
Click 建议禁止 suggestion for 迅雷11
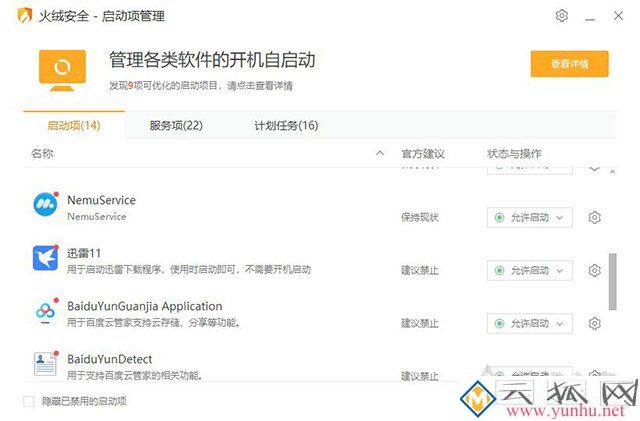coord(420,270)
